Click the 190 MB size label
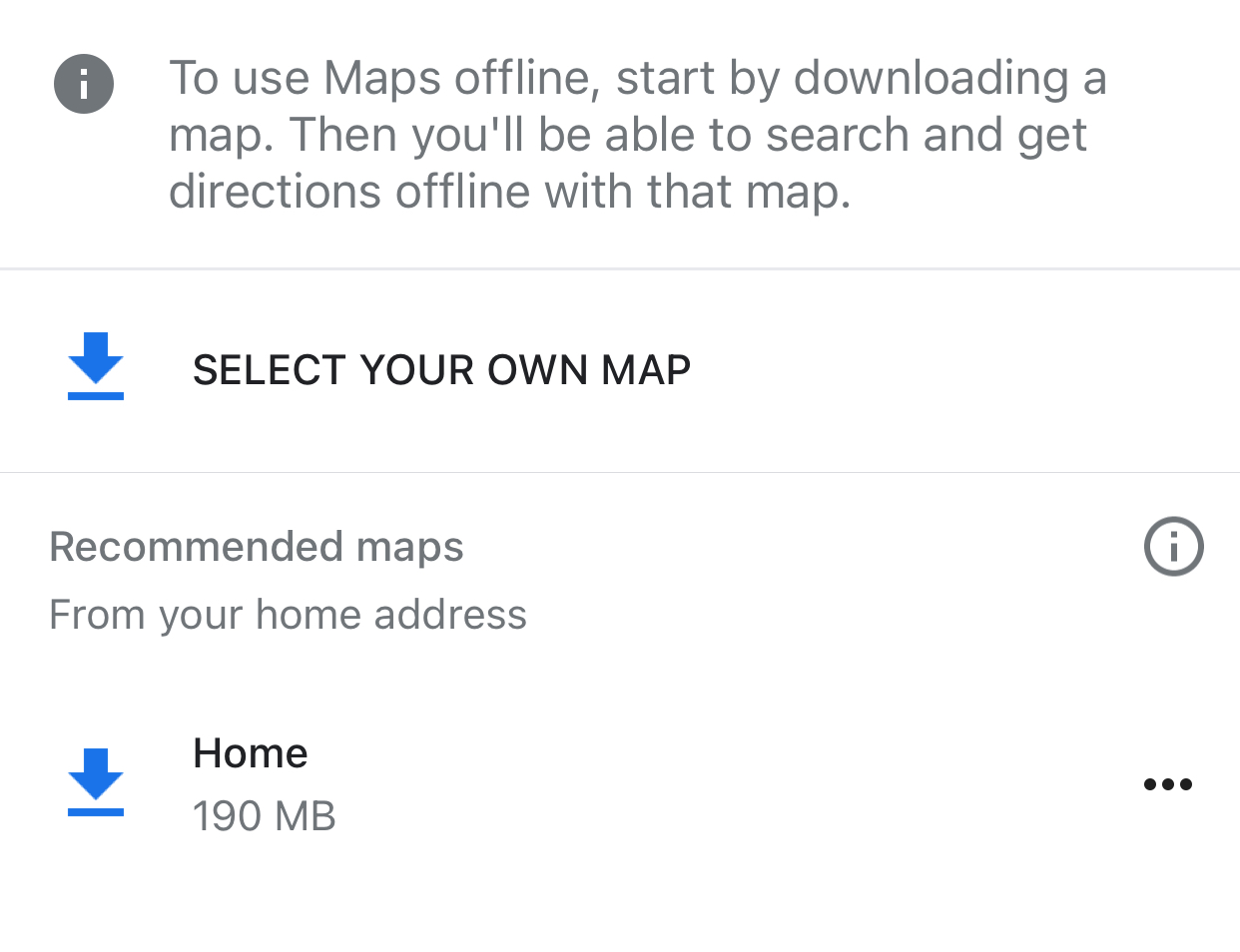The height and width of the screenshot is (952, 1240). [264, 816]
